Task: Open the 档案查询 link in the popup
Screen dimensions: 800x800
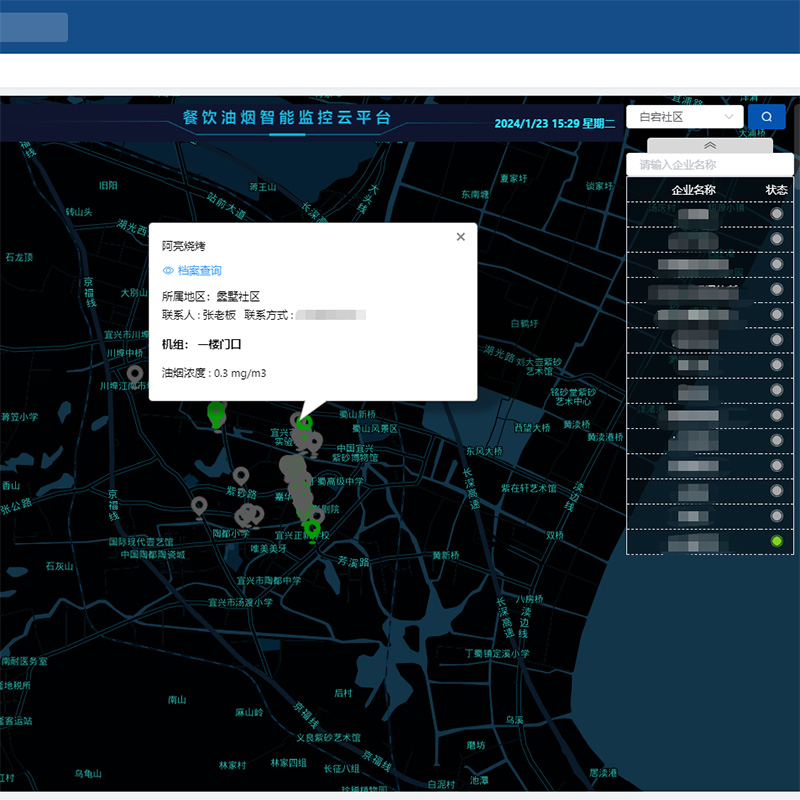Action: click(x=199, y=271)
